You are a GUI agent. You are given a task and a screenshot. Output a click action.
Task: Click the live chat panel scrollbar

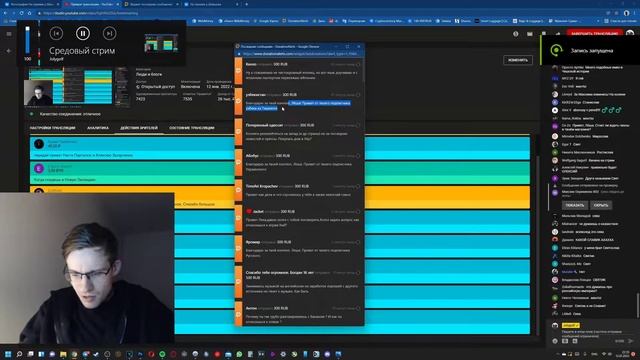click(x=637, y=305)
